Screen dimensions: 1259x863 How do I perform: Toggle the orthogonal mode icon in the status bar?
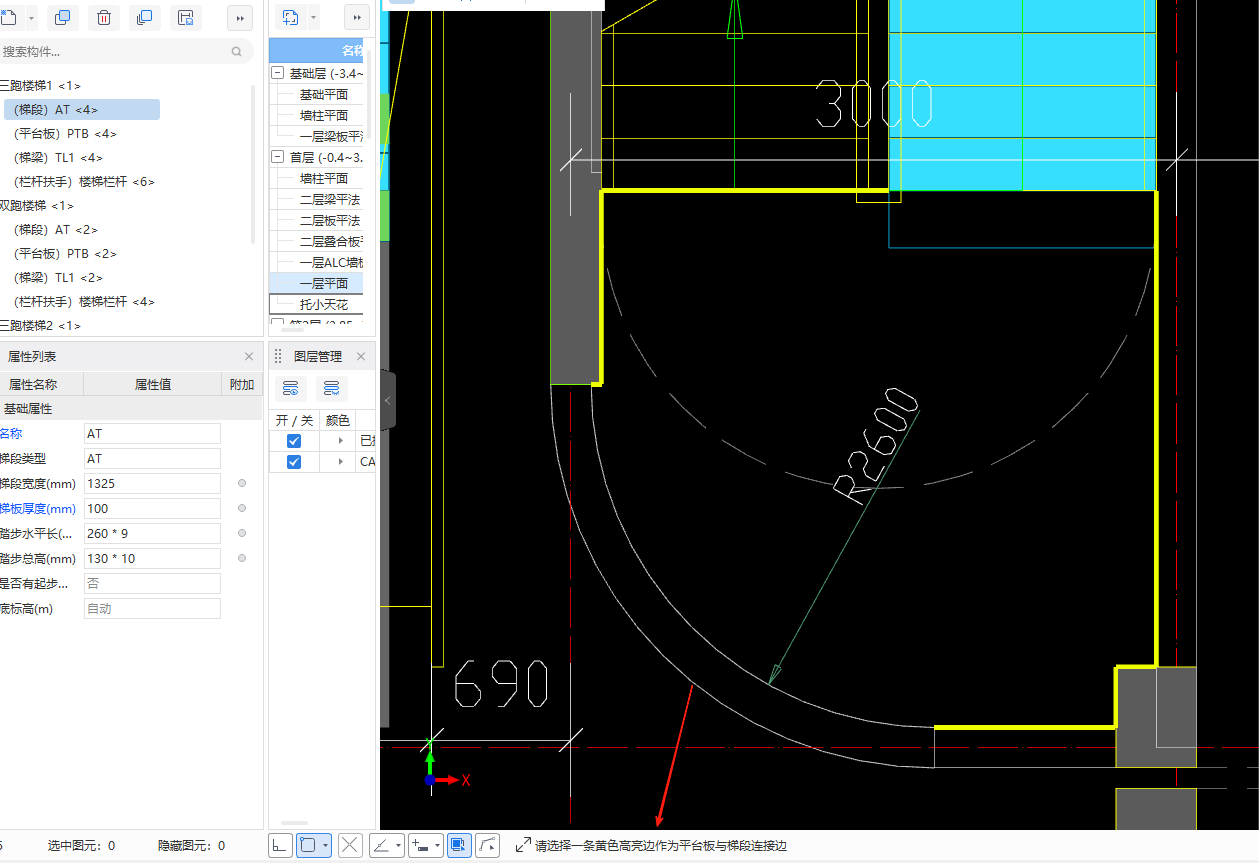(x=280, y=845)
